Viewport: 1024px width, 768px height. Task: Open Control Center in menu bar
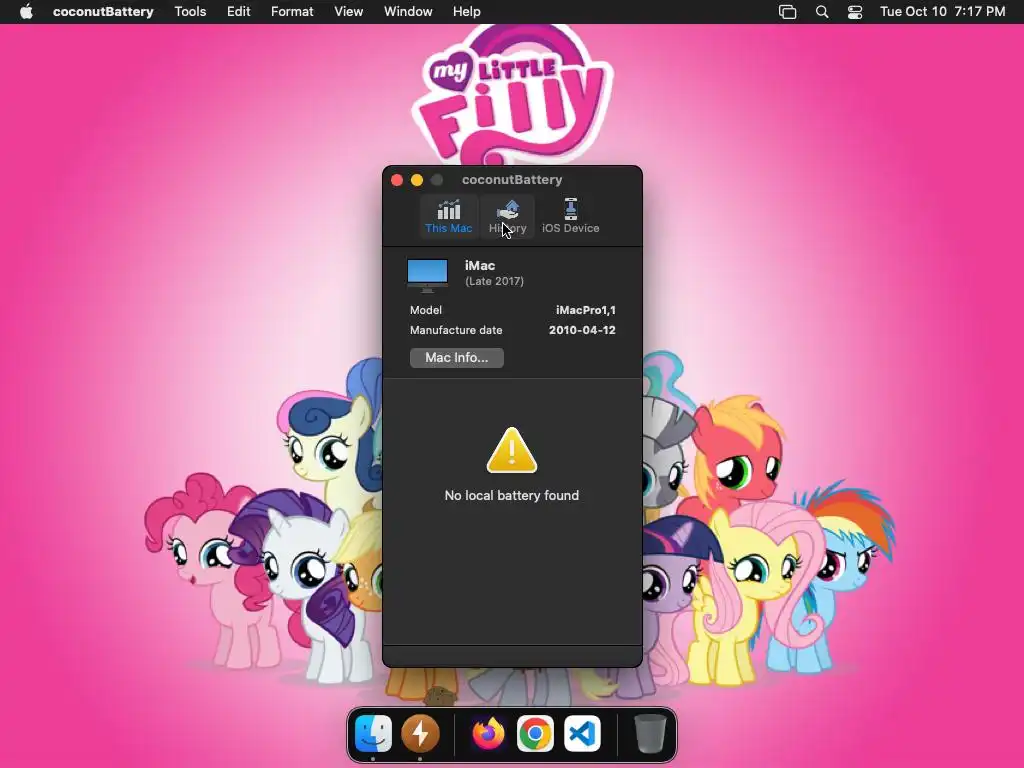point(855,12)
